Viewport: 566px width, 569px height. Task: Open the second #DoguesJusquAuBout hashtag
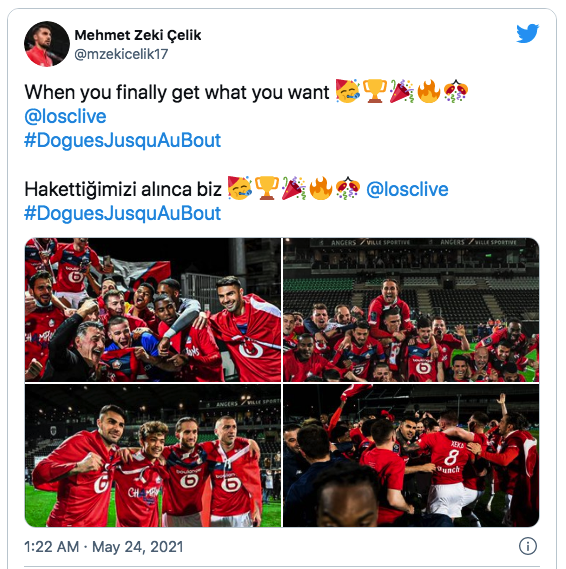(x=123, y=213)
